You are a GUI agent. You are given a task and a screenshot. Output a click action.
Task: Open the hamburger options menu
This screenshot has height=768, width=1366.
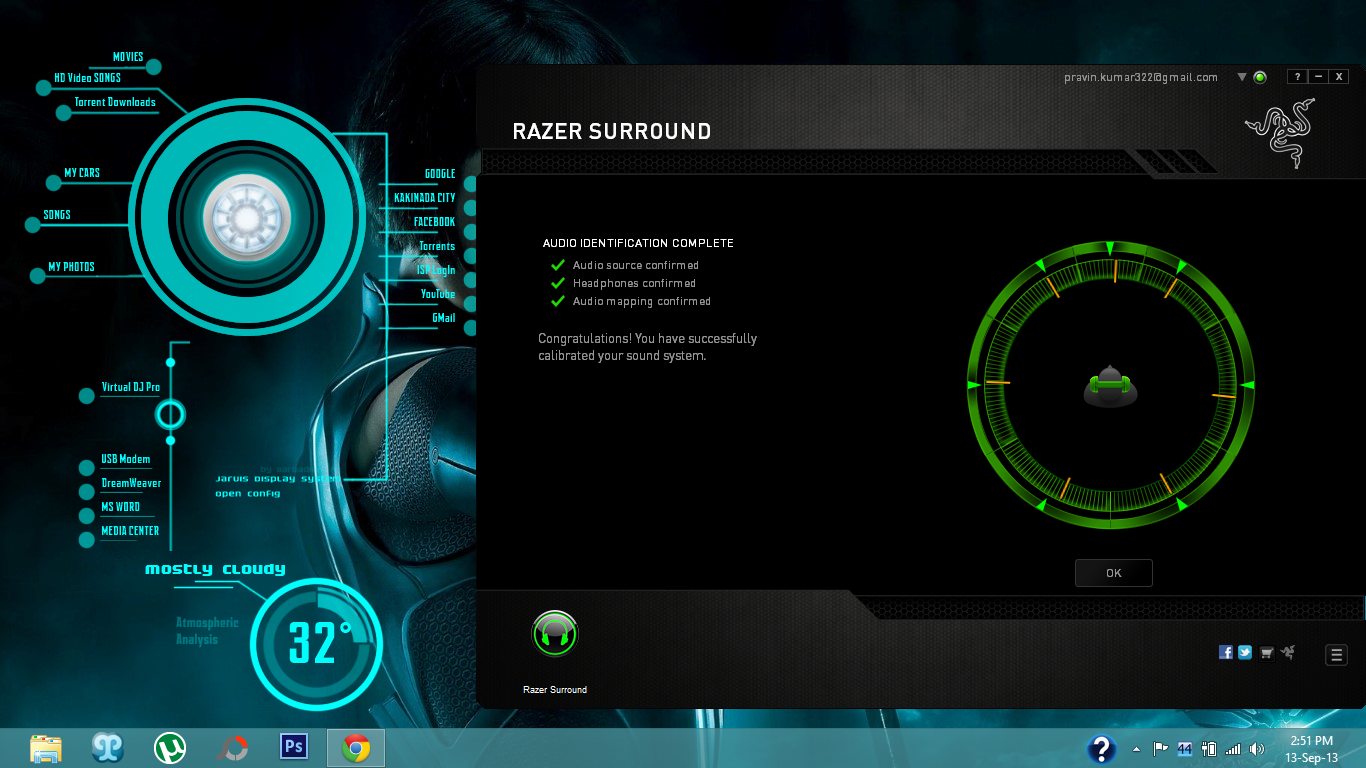click(1336, 655)
